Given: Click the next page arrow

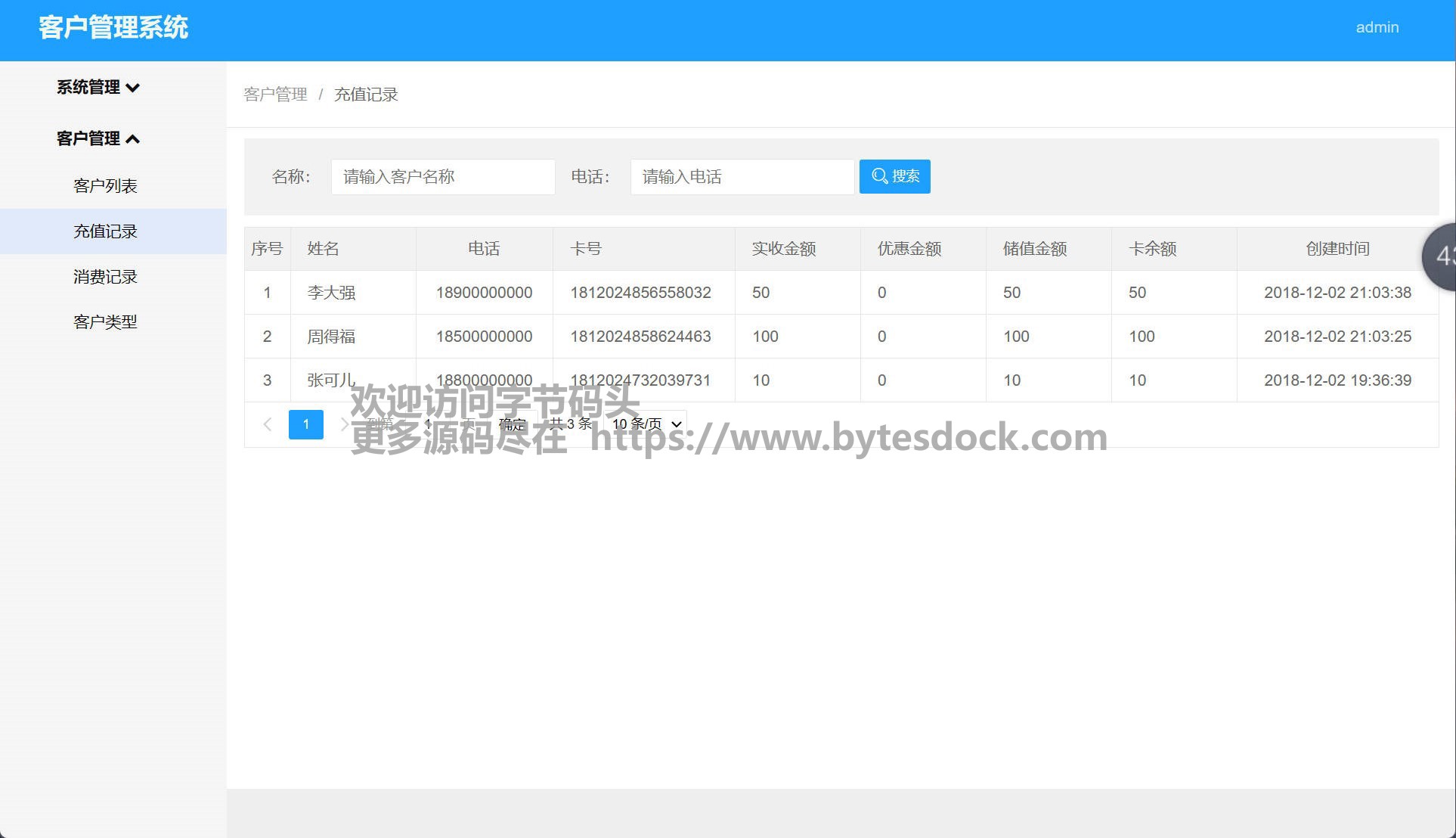Looking at the screenshot, I should point(344,424).
